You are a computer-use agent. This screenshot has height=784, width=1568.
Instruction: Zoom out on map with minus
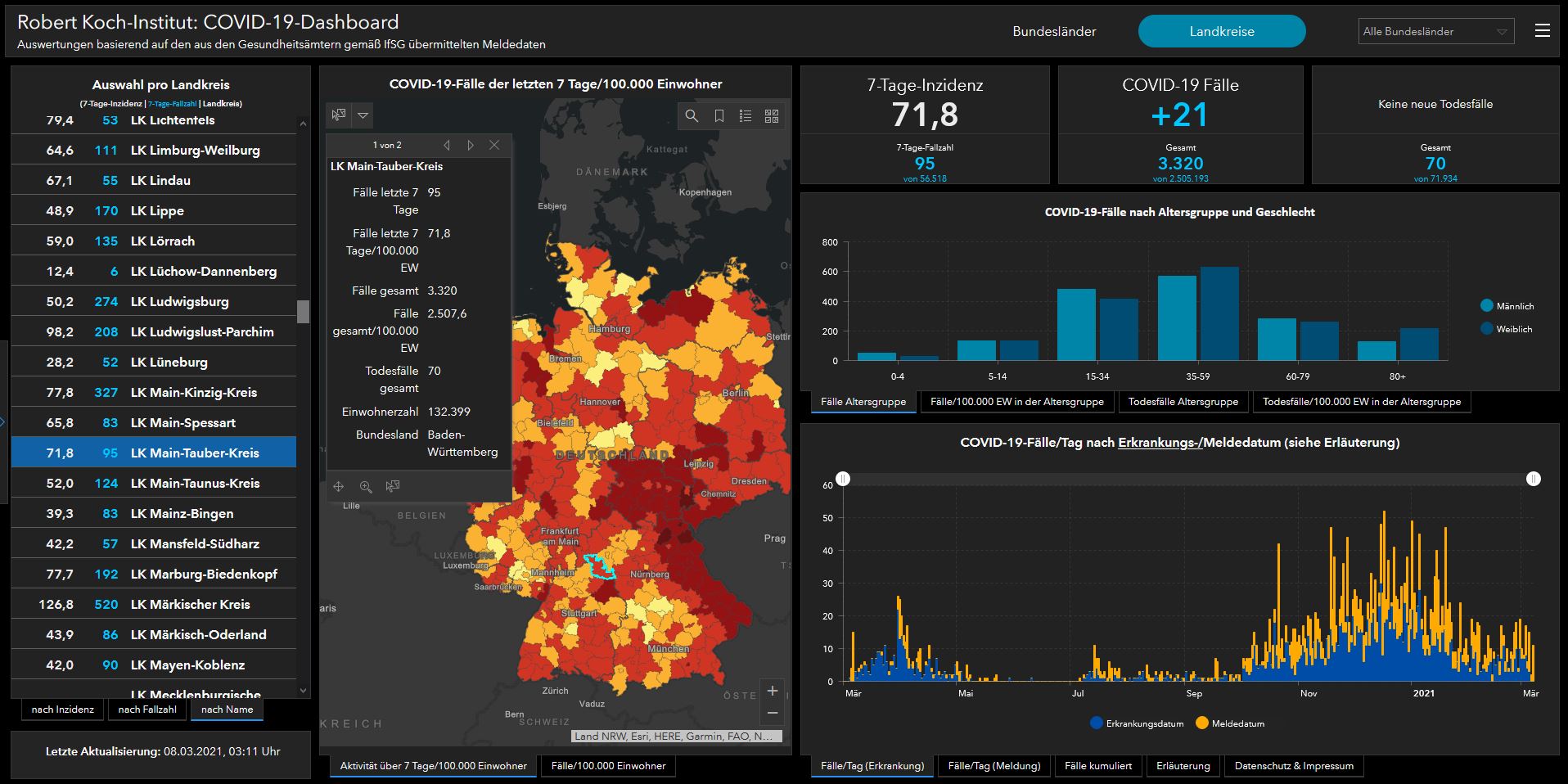pyautogui.click(x=772, y=714)
